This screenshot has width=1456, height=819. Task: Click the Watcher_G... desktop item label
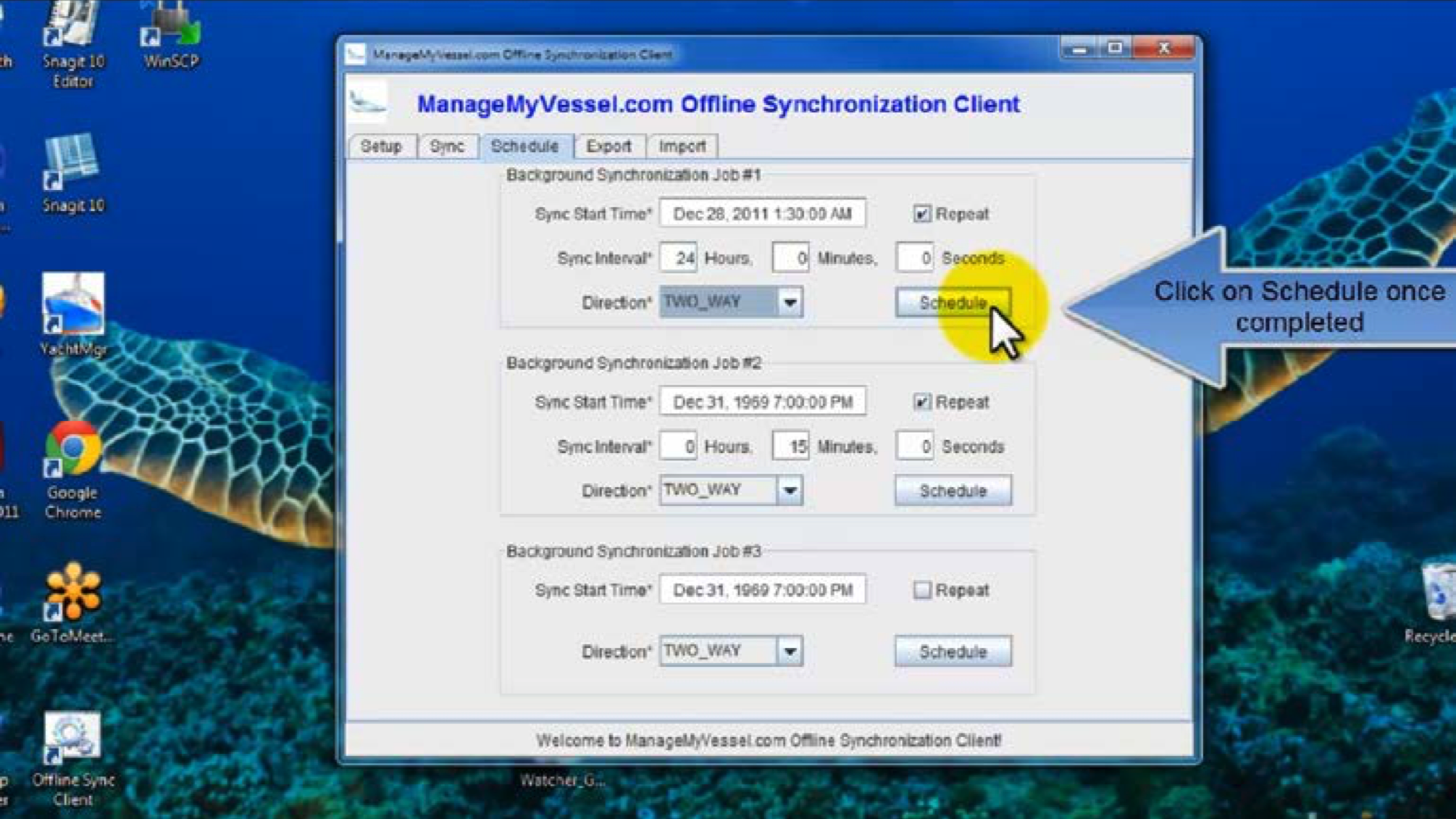pos(563,781)
